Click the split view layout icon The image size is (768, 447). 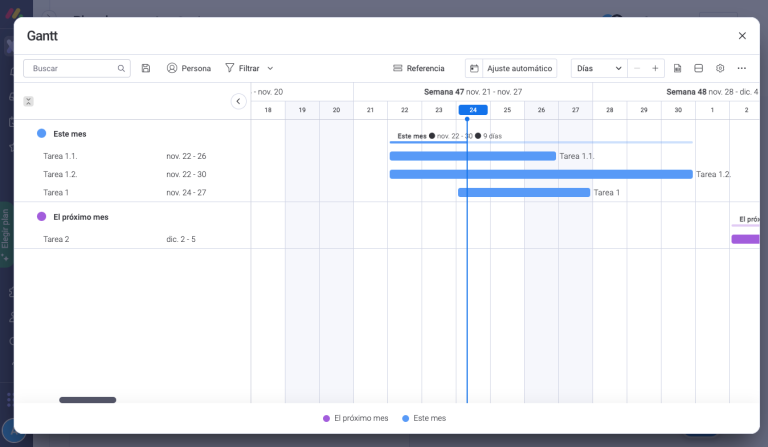[699, 68]
